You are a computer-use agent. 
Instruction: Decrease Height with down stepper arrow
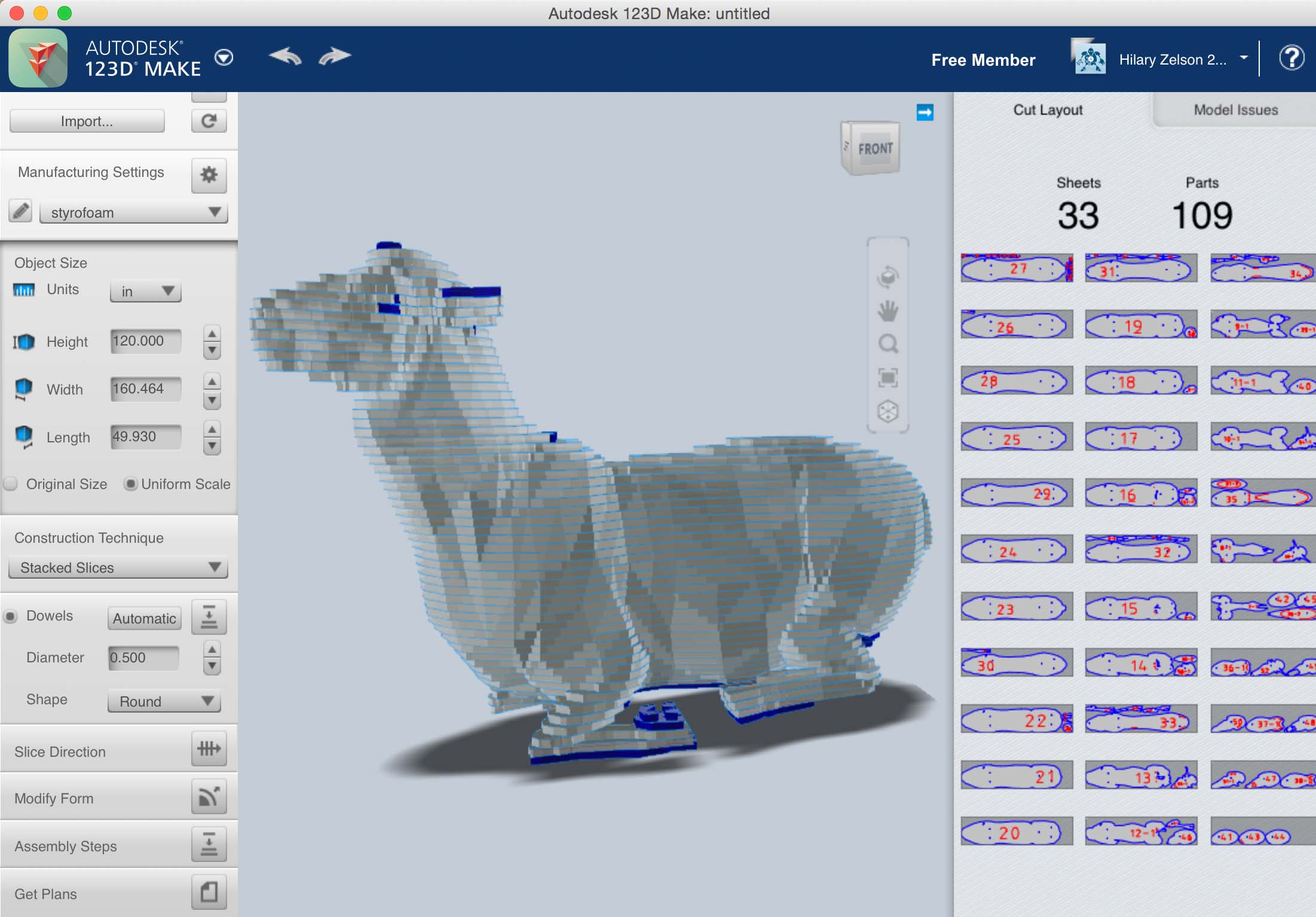[x=212, y=350]
